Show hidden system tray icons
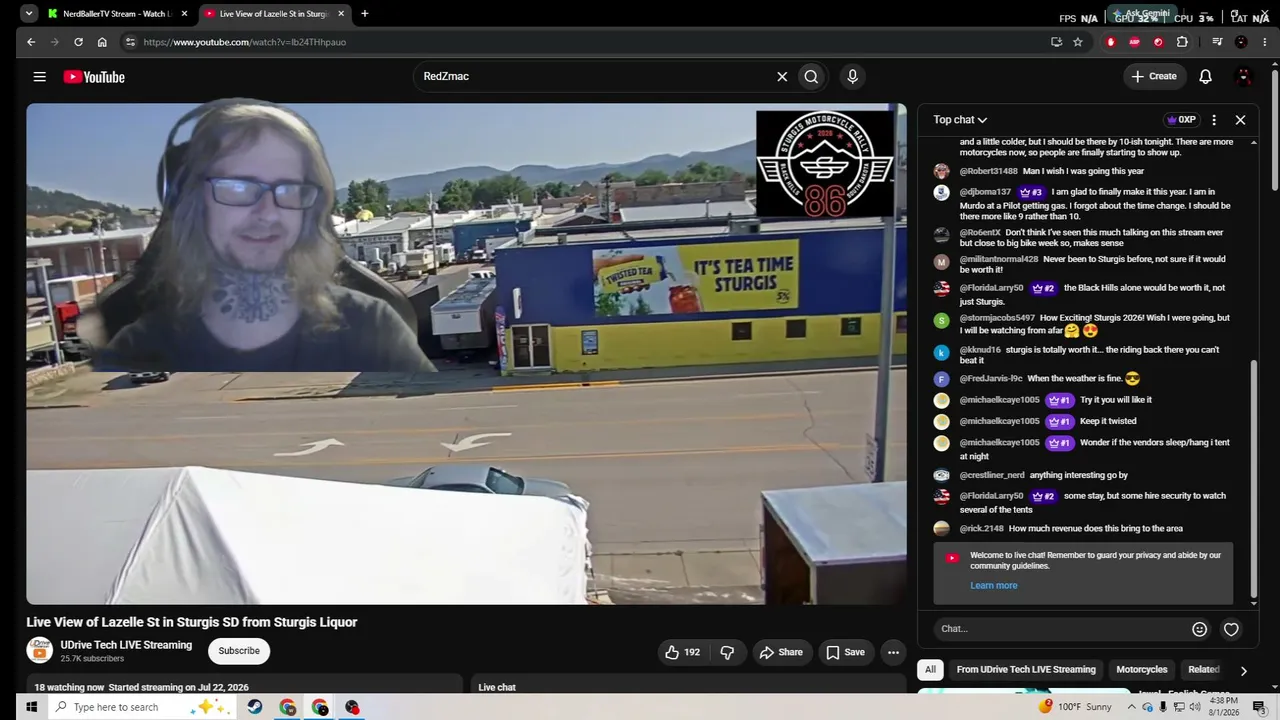Viewport: 1280px width, 720px height. pos(1132,707)
